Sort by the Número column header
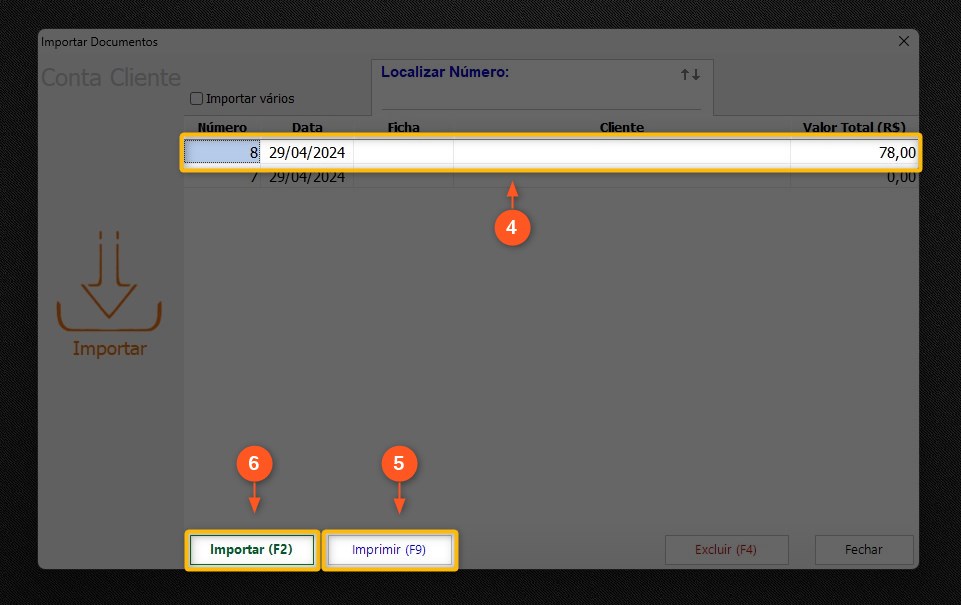961x605 pixels. click(222, 128)
